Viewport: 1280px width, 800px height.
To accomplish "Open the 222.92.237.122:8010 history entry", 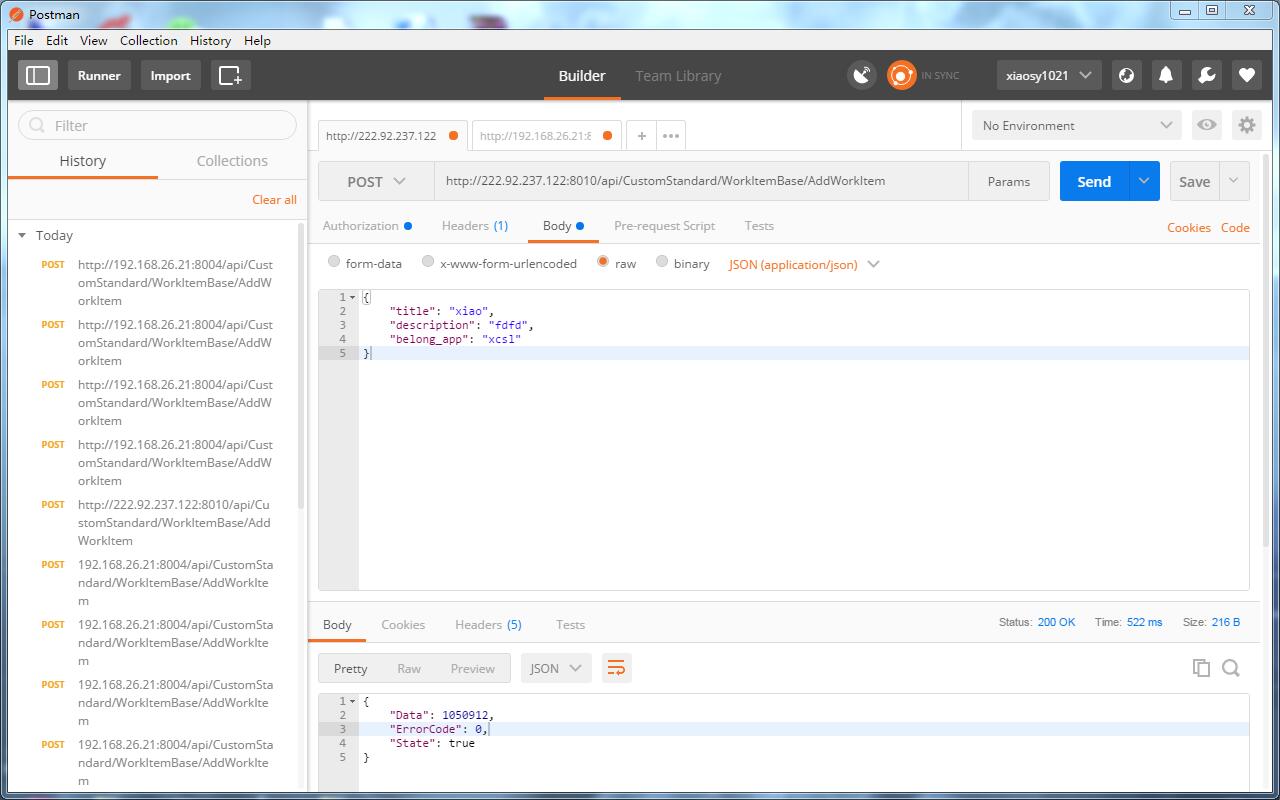I will tap(174, 522).
